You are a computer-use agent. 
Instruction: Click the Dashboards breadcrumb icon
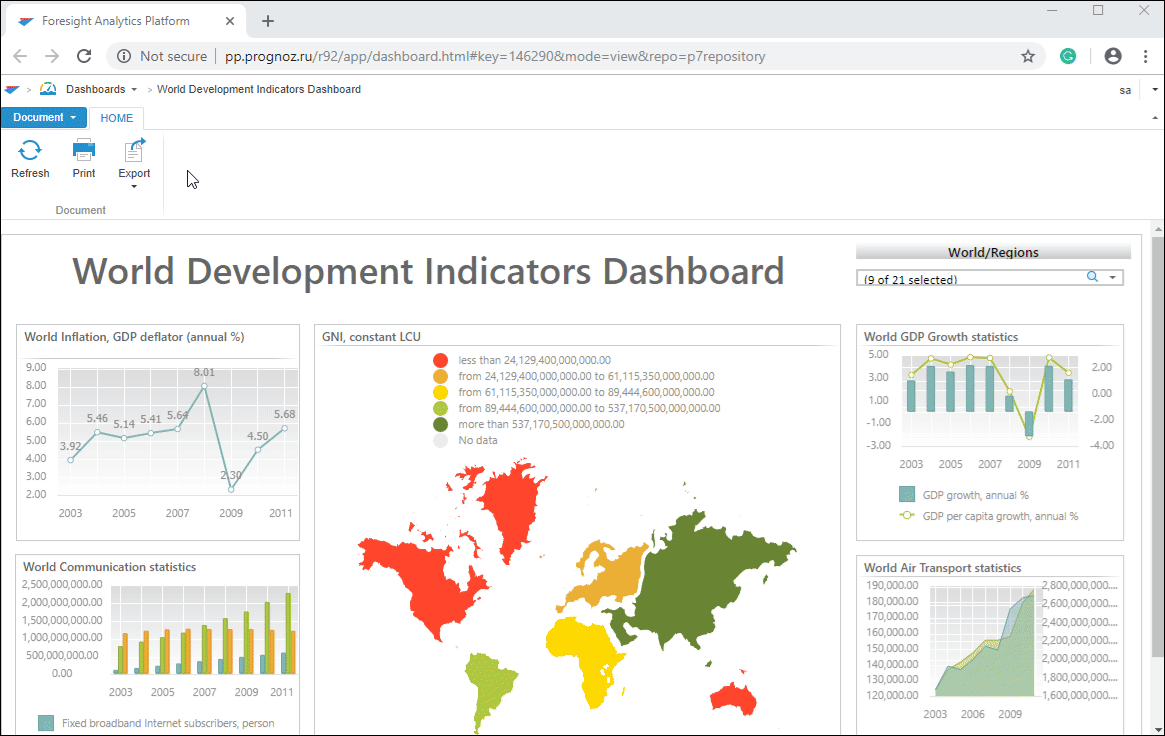click(x=48, y=89)
